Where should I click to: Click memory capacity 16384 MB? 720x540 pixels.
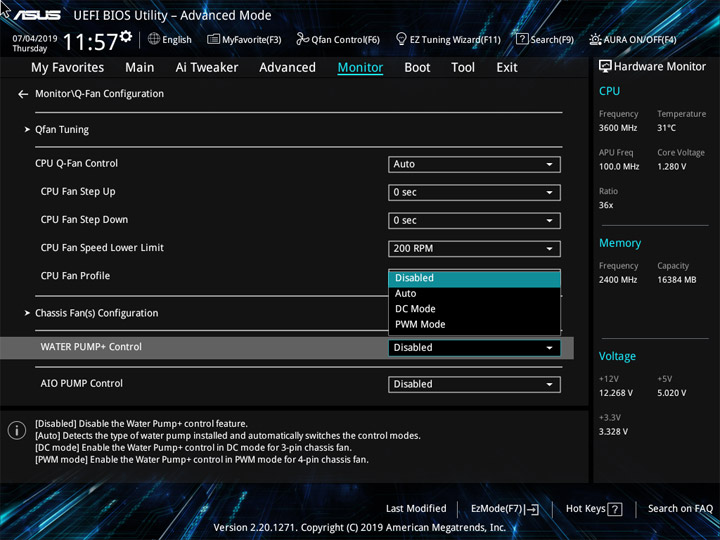click(x=676, y=280)
